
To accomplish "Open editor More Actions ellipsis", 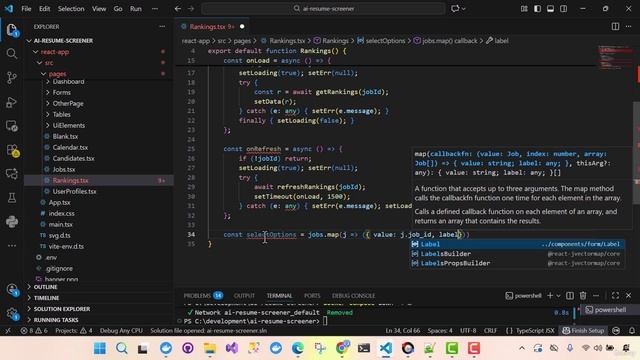I will [629, 27].
